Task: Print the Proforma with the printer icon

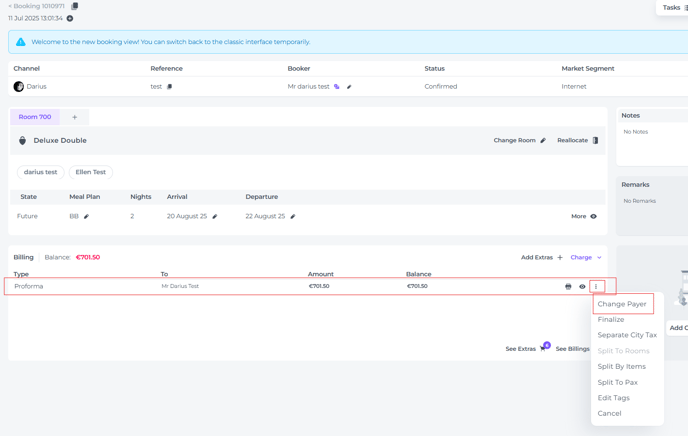Action: click(568, 286)
